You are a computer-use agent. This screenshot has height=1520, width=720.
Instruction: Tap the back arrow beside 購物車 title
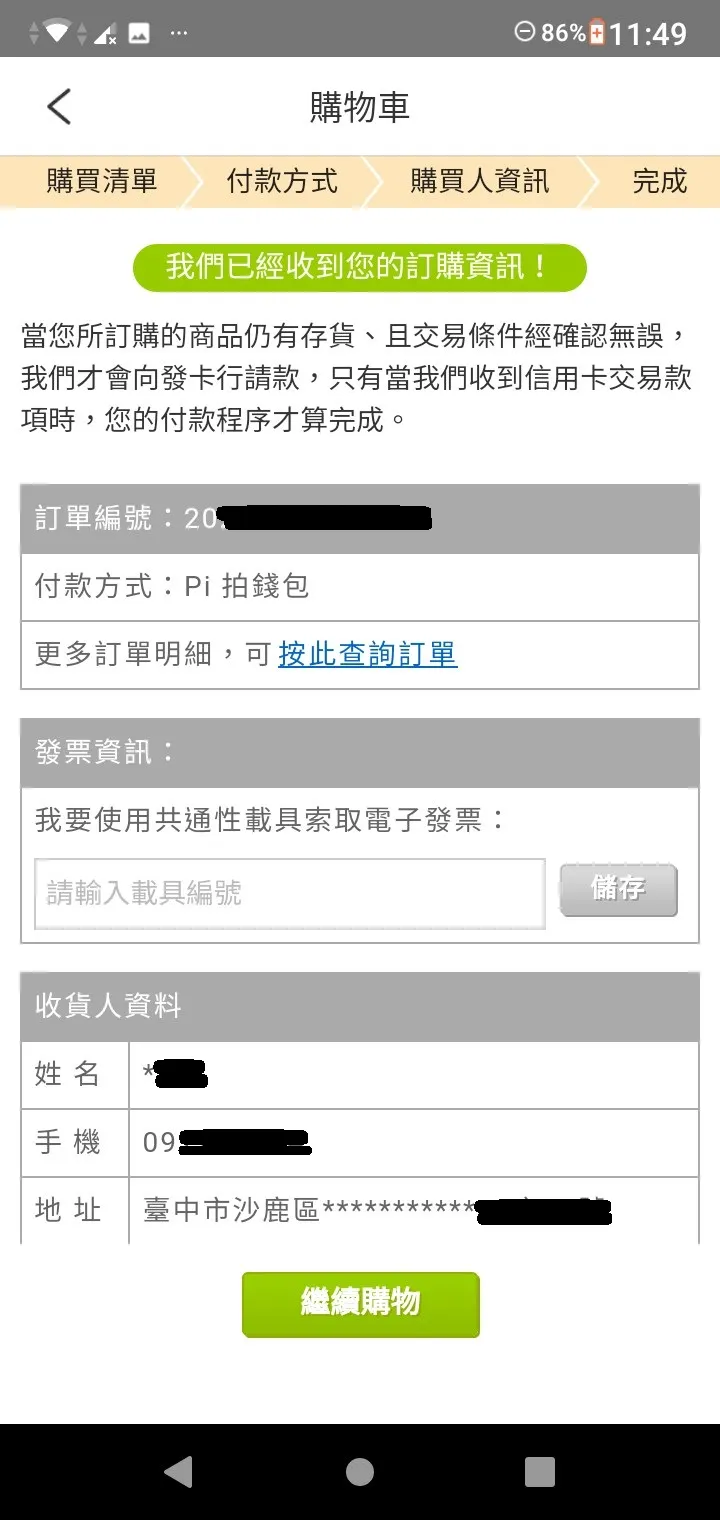pyautogui.click(x=58, y=105)
